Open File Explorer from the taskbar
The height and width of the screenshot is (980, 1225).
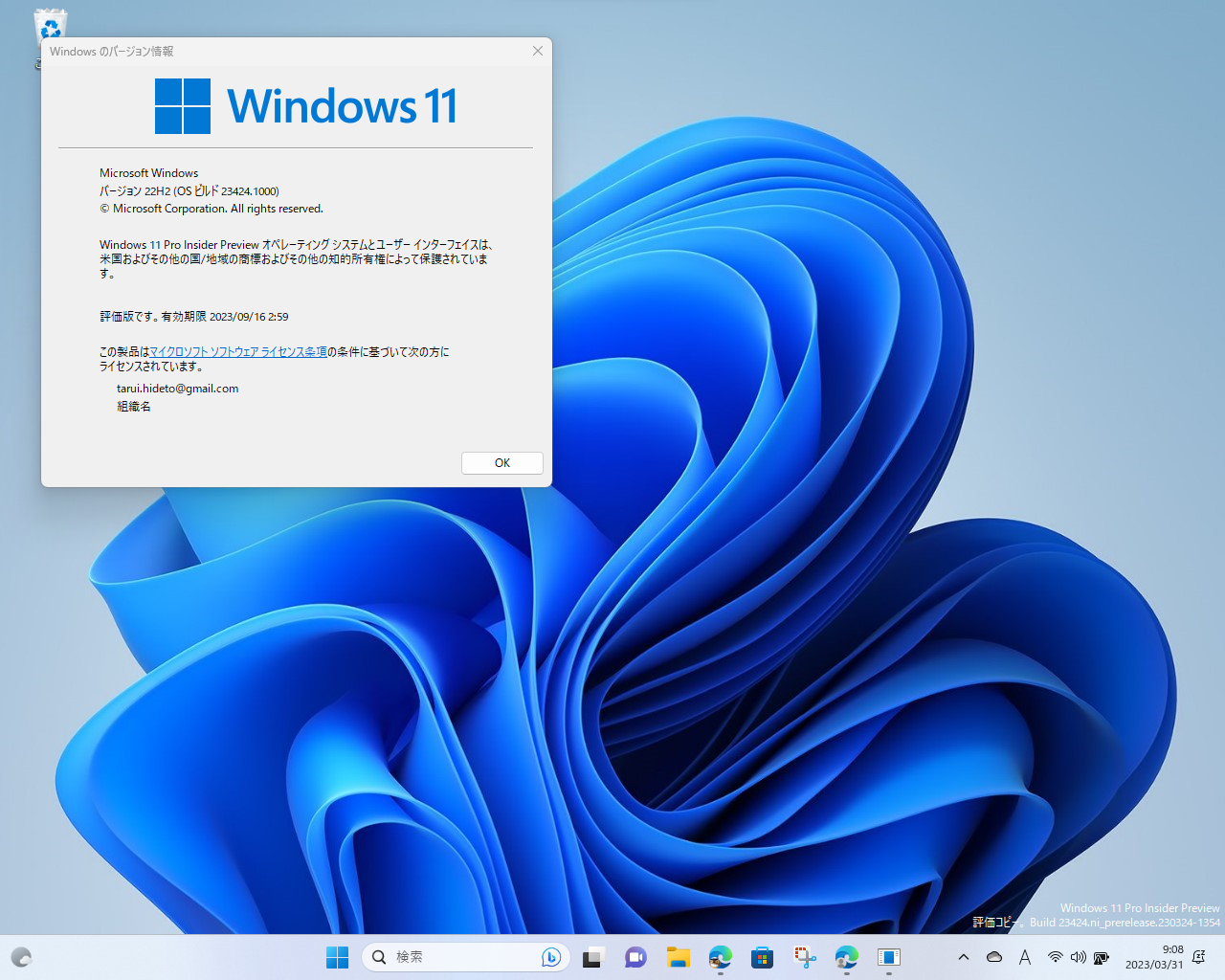[678, 957]
